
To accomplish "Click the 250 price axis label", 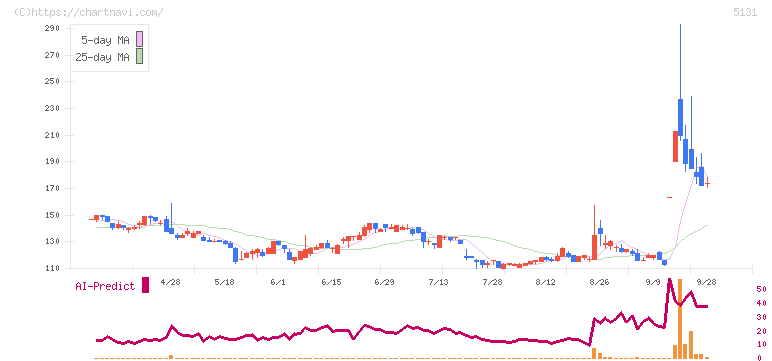I will coord(52,82).
